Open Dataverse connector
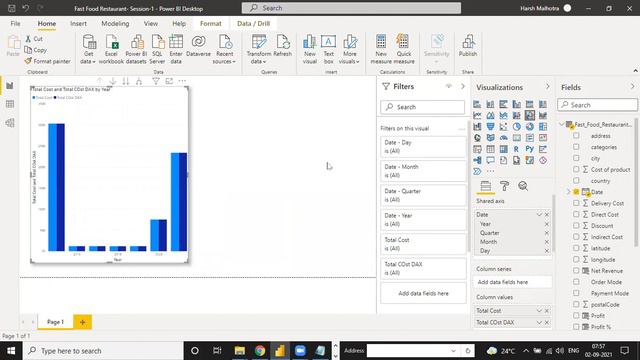Image resolution: width=640 pixels, height=360 pixels. click(x=198, y=46)
